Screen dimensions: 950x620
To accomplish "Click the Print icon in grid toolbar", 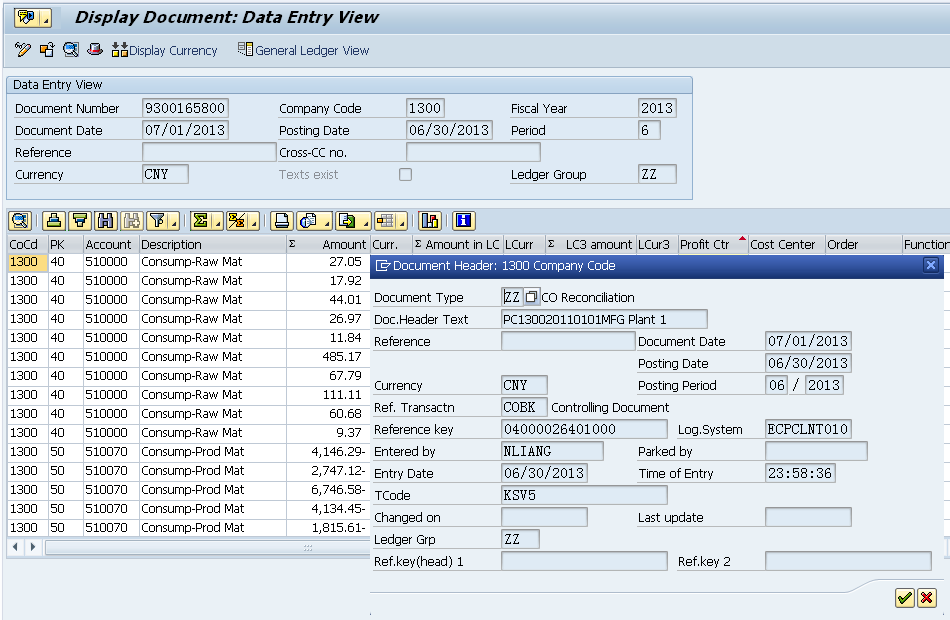I will pyautogui.click(x=282, y=221).
